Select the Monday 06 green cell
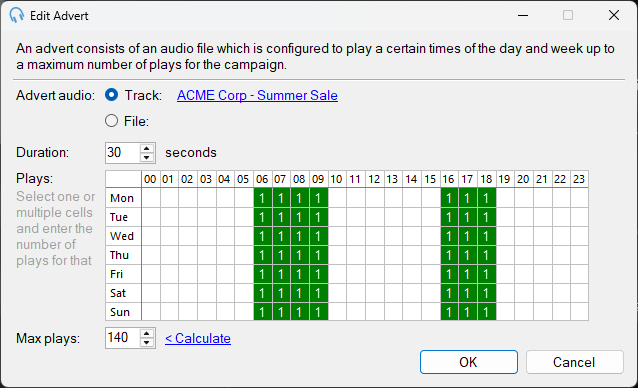This screenshot has height=388, width=638. coord(263,198)
